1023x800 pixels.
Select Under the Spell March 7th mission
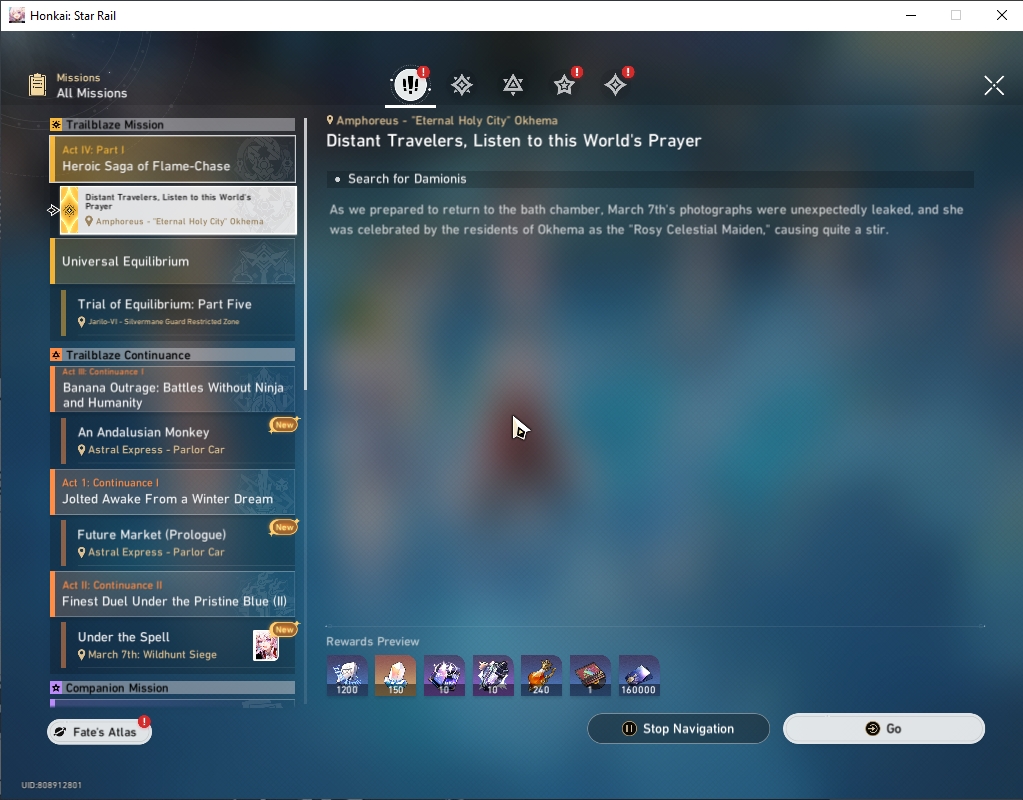[177, 645]
